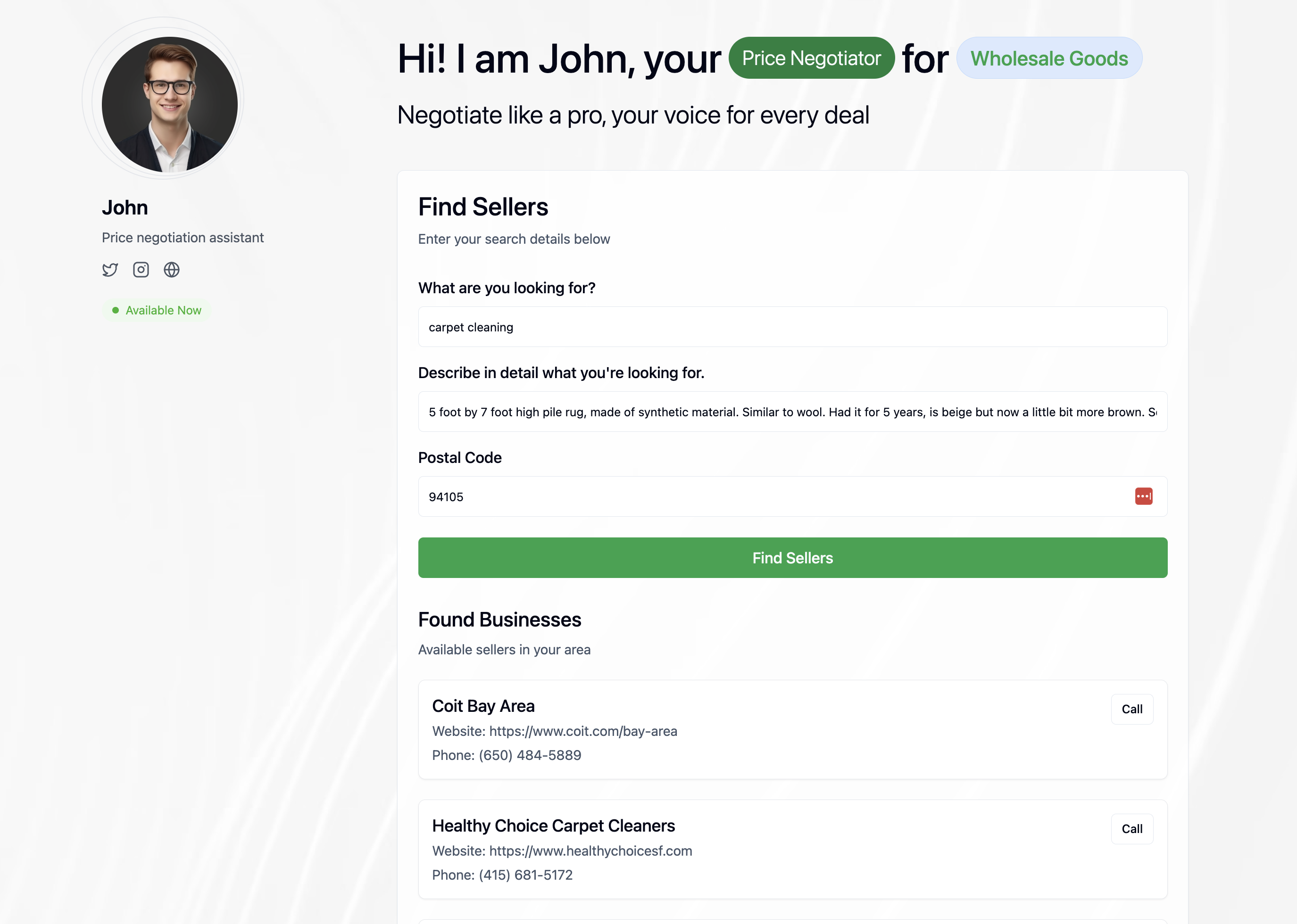Focus the 'What are you looking for' field
1297x924 pixels.
pyautogui.click(x=792, y=327)
